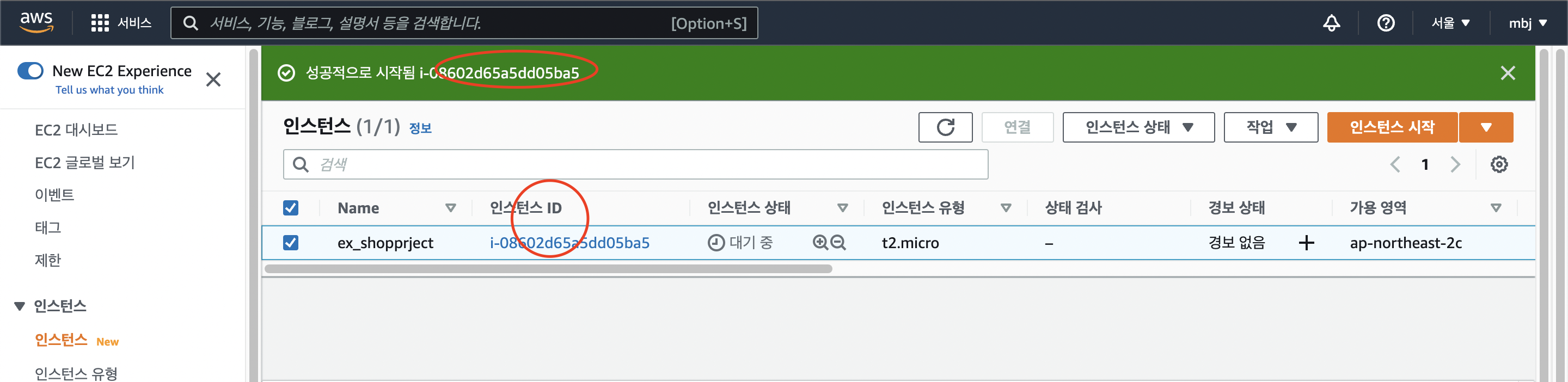Open 인스턴스 유형 in sidebar
This screenshot has width=1568, height=382.
coord(76,373)
